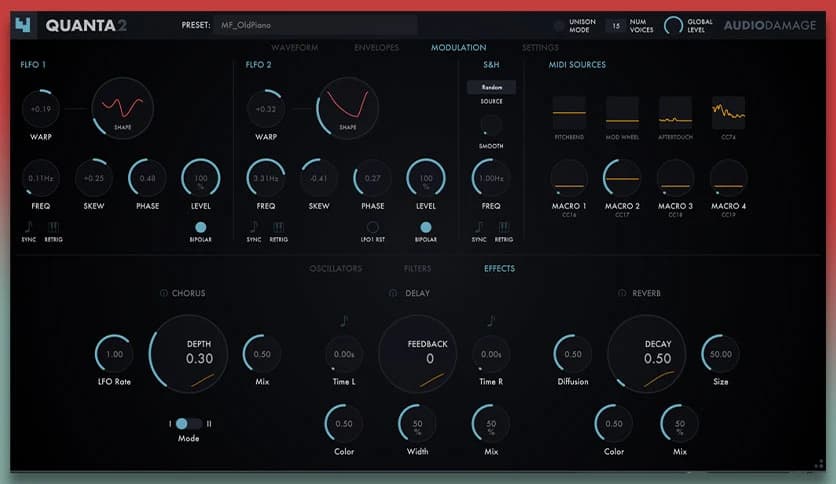Click the Reverb Decay large knob

pyautogui.click(x=646, y=354)
